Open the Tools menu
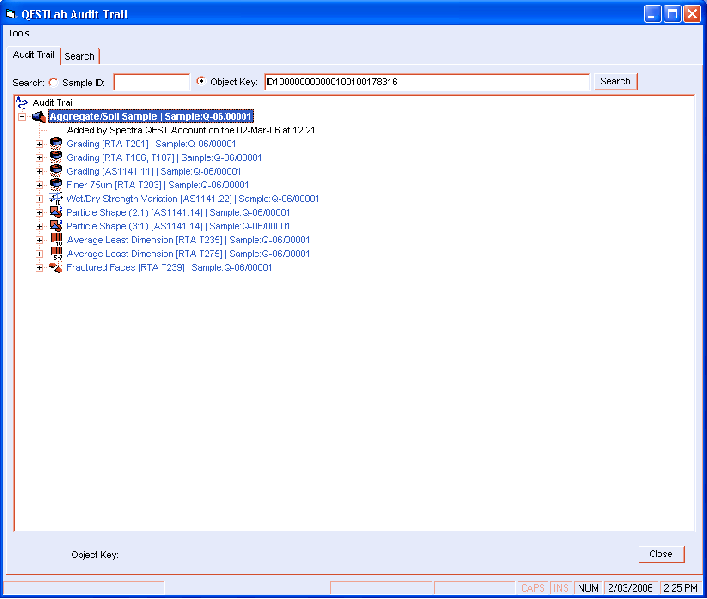The image size is (707, 599). pyautogui.click(x=19, y=33)
